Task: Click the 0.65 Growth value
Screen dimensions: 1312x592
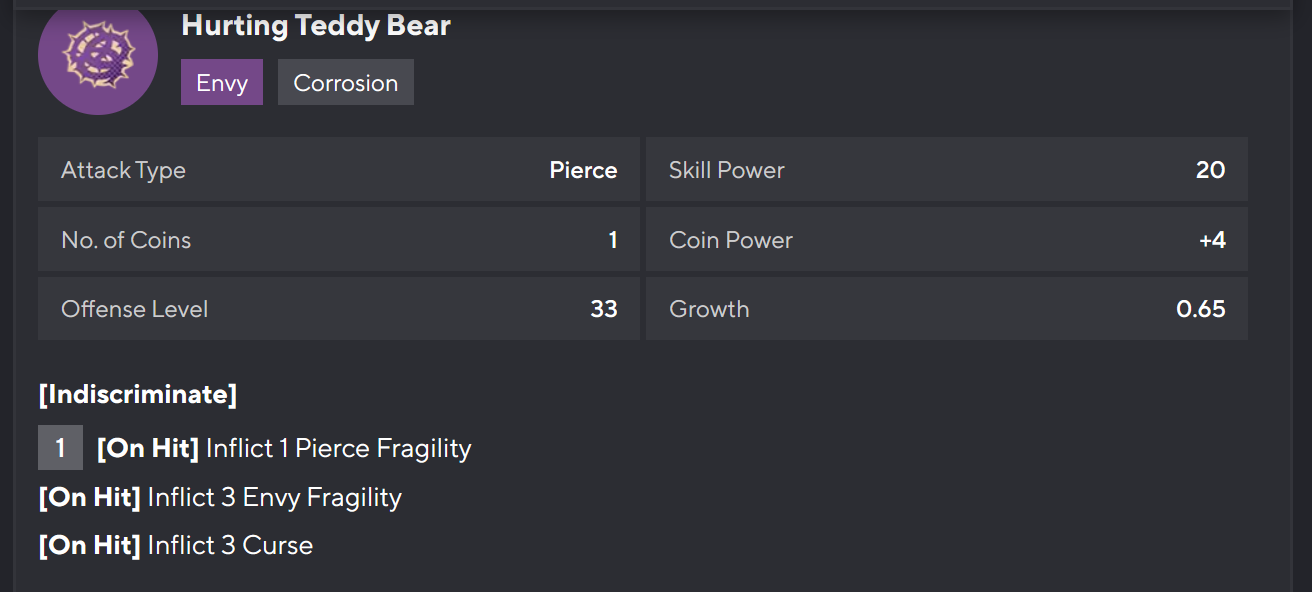Action: (x=1200, y=309)
